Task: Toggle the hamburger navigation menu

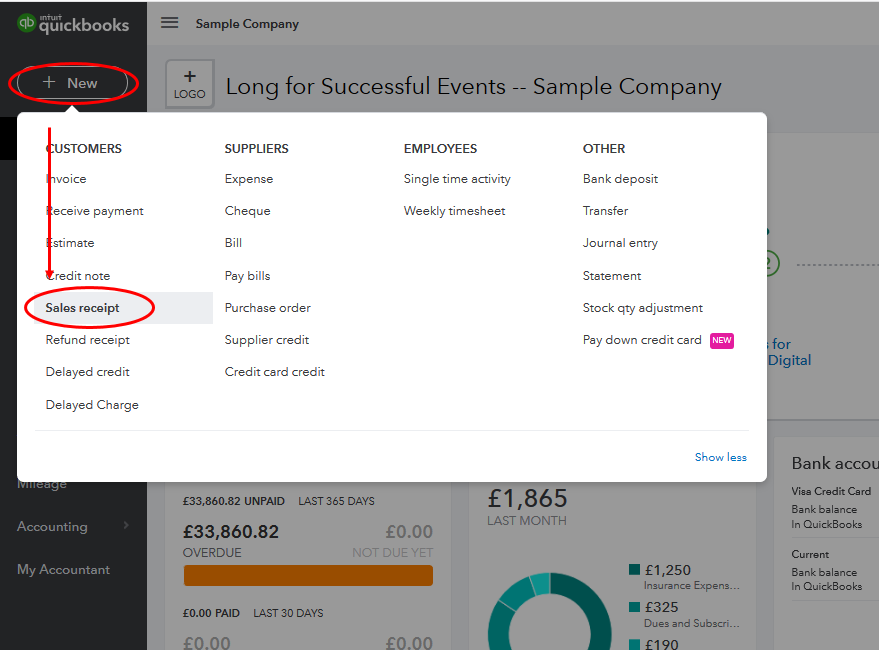Action: pos(170,23)
